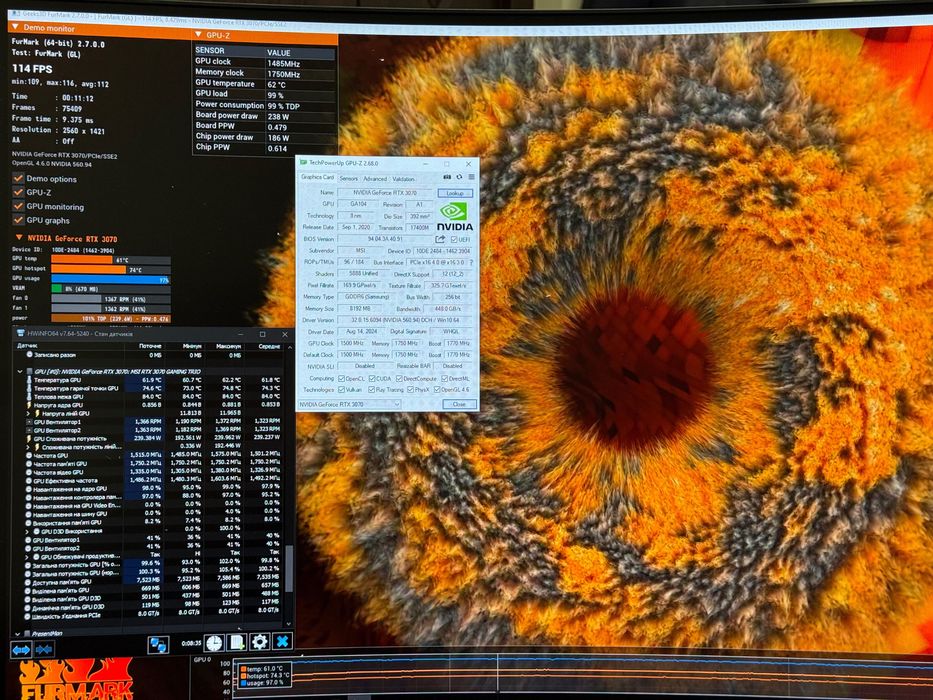Toggle the CUDA checkbox in GPU-Z
The image size is (933, 700).
point(372,379)
